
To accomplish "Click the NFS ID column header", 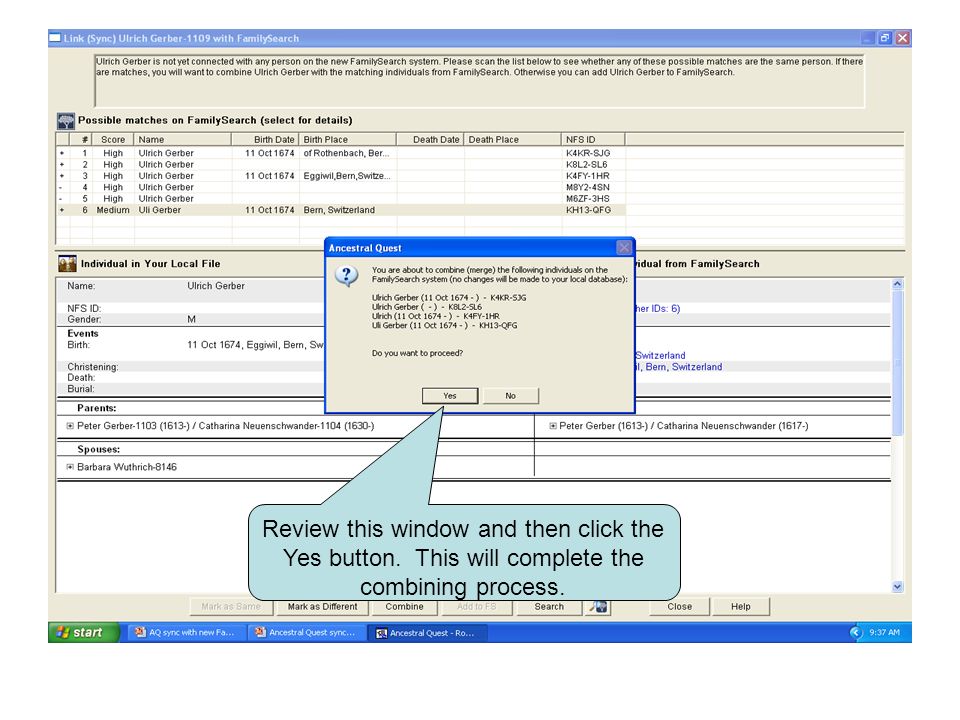I will 593,140.
